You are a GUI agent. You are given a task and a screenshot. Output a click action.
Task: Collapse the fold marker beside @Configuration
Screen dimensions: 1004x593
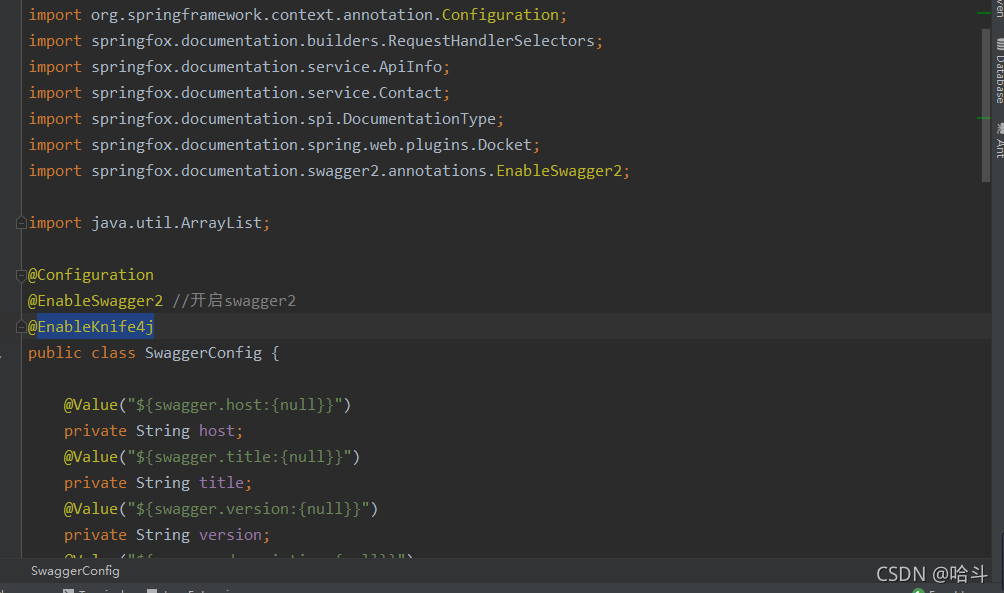[21, 275]
